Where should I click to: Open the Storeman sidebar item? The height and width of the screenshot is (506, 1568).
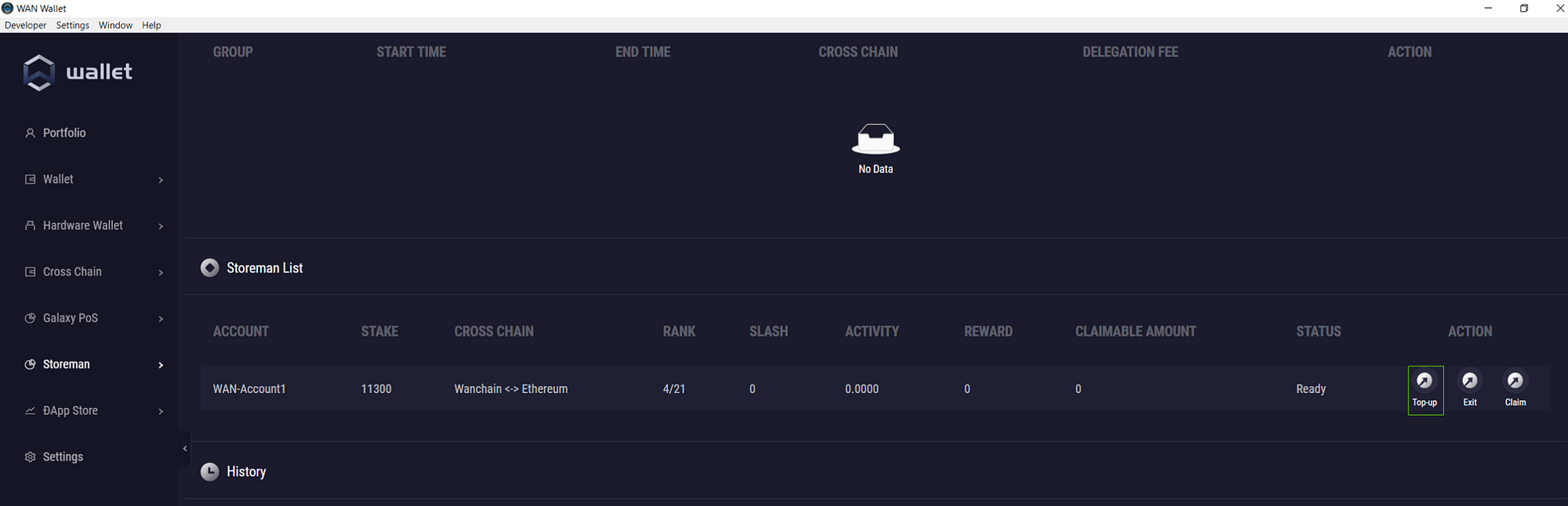point(67,365)
